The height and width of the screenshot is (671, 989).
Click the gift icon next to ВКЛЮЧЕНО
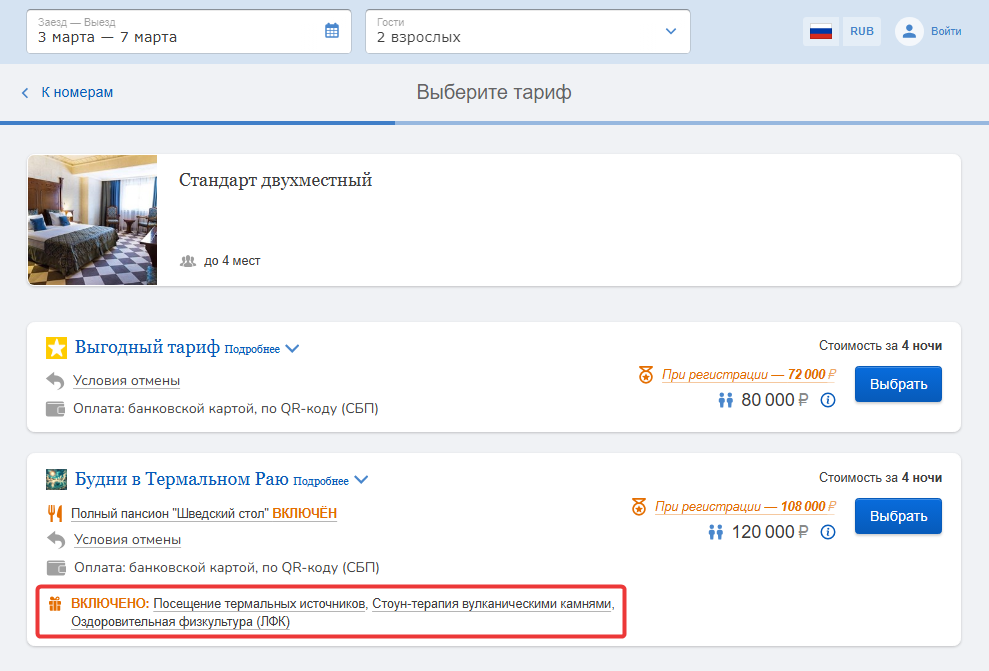pos(56,604)
